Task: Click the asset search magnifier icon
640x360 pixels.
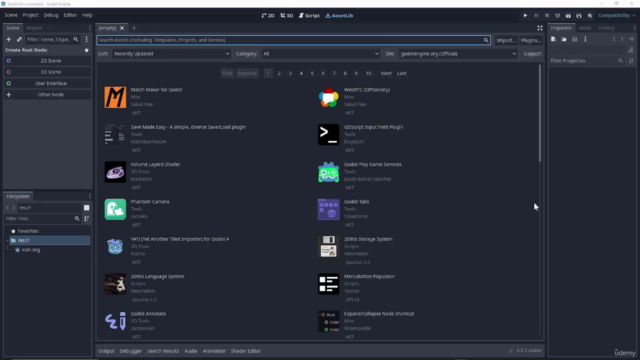Action: click(x=486, y=40)
